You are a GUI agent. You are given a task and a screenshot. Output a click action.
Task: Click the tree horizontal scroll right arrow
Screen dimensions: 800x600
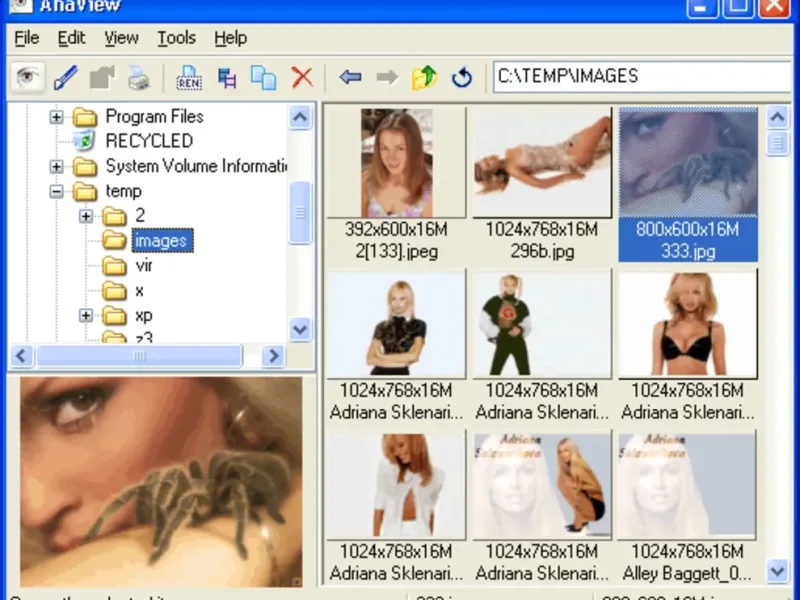point(273,356)
